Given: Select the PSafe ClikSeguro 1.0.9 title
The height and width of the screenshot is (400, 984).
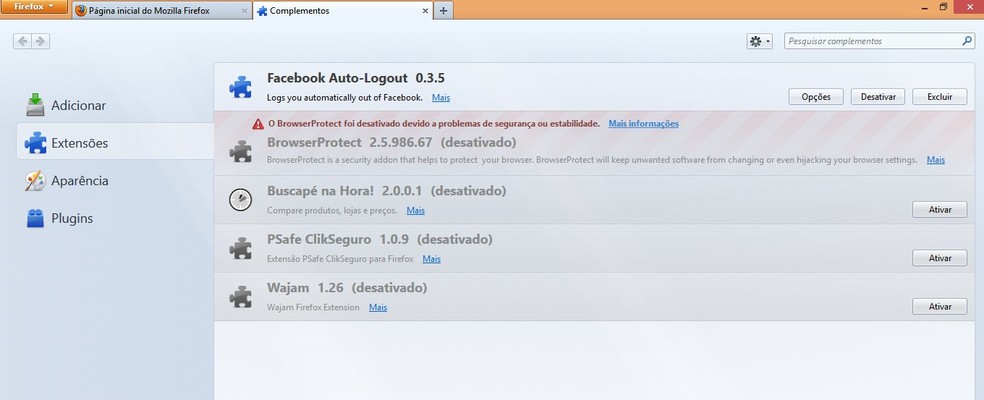Looking at the screenshot, I should [338, 239].
